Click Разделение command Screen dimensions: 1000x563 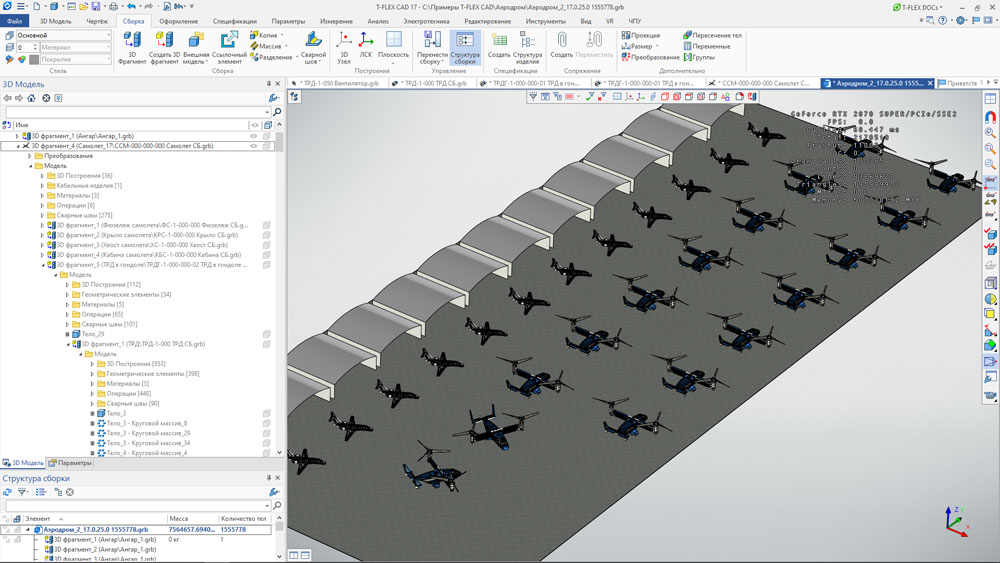coord(271,57)
